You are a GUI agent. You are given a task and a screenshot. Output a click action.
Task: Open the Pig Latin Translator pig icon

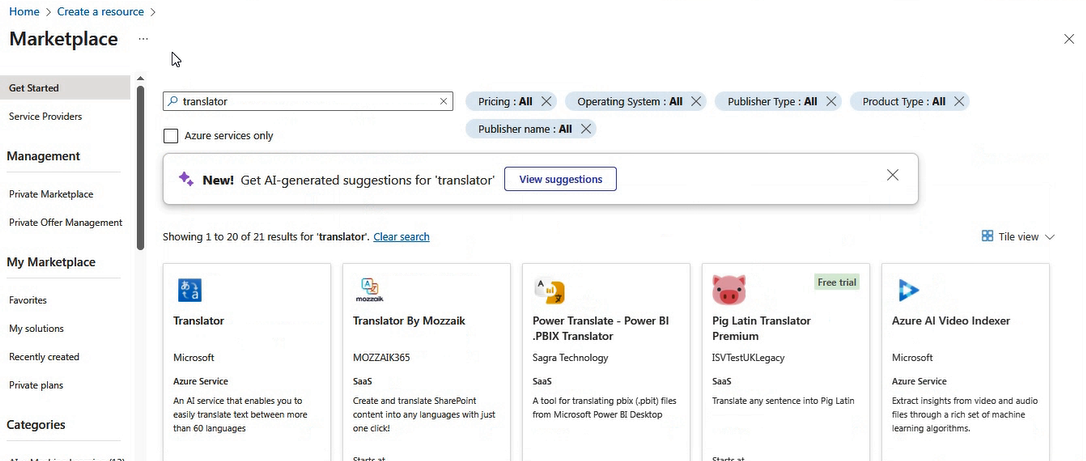[729, 290]
